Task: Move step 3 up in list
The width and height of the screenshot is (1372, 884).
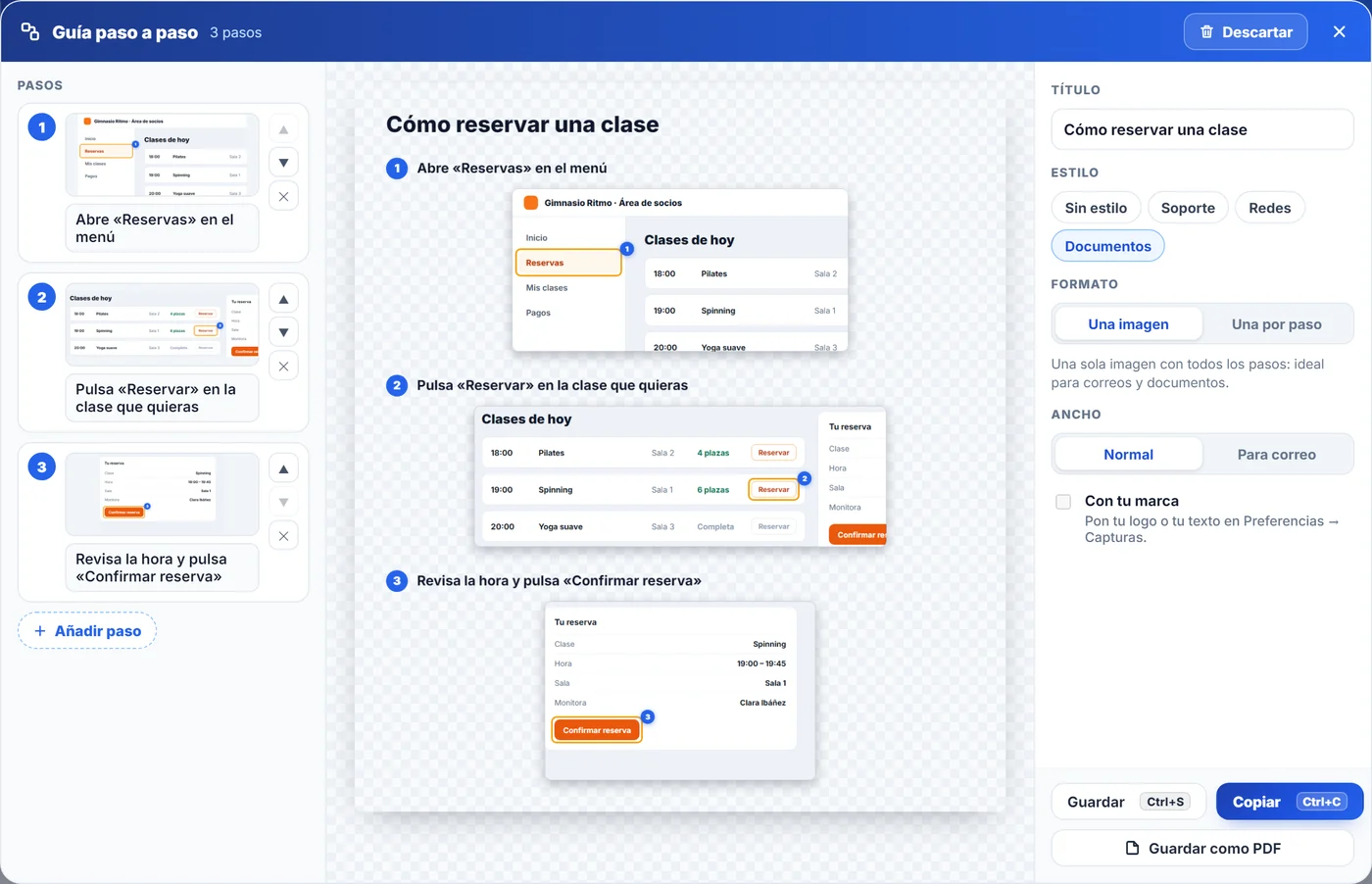Action: (283, 469)
